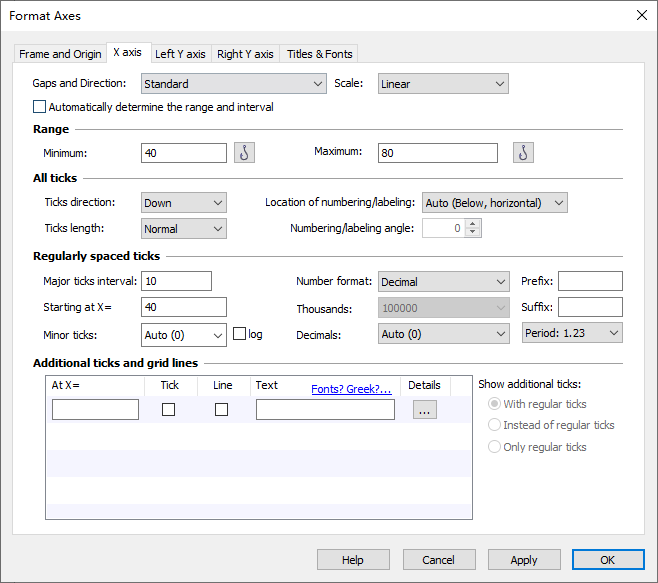Screen dimensions: 658x583
Task: Open the Titles & Fonts tab
Action: [x=318, y=54]
